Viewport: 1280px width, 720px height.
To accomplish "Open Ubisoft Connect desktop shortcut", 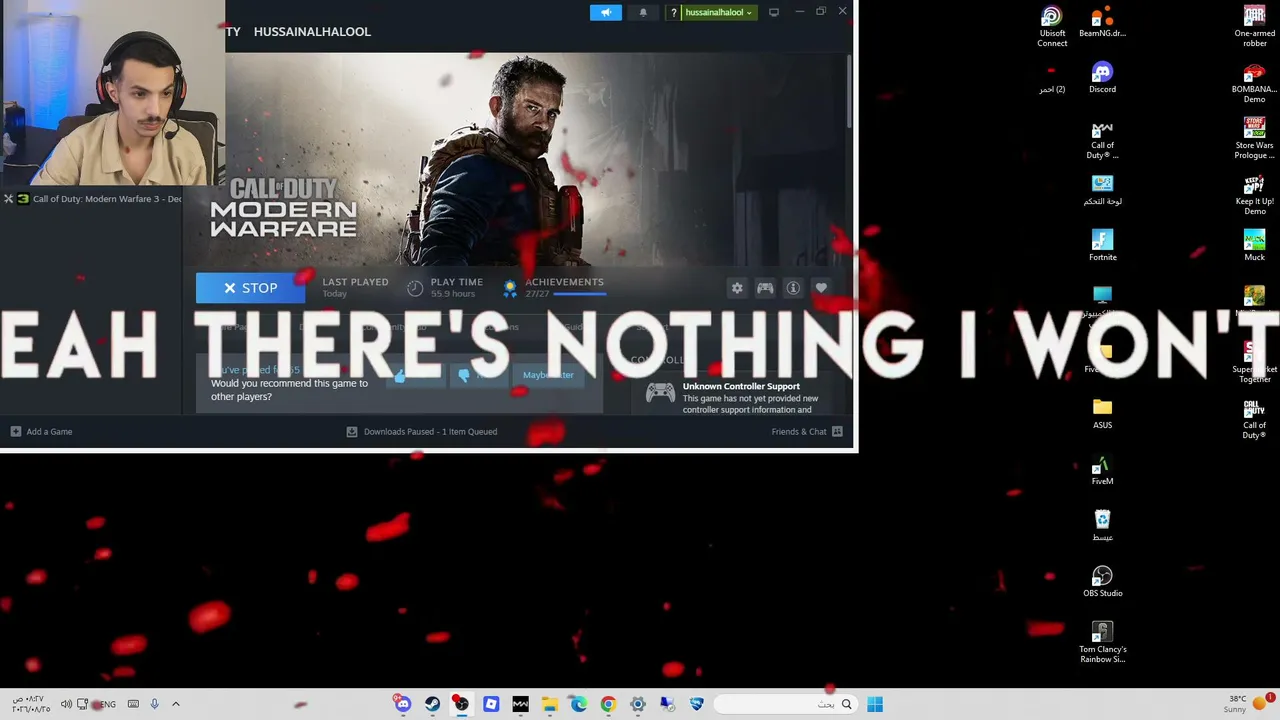I will tap(1052, 27).
